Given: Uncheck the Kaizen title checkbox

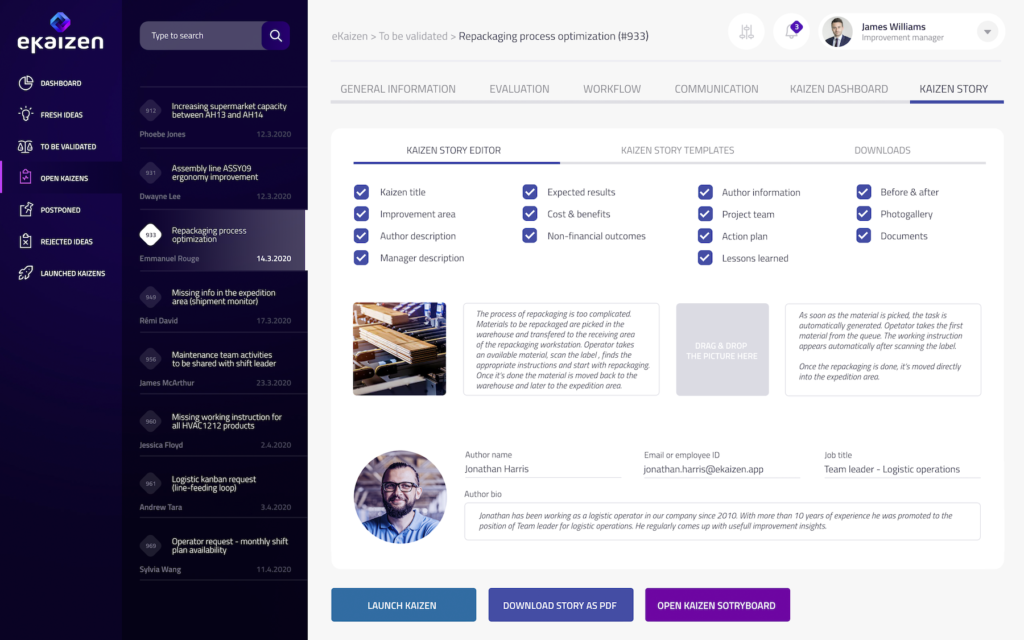Looking at the screenshot, I should (x=361, y=192).
